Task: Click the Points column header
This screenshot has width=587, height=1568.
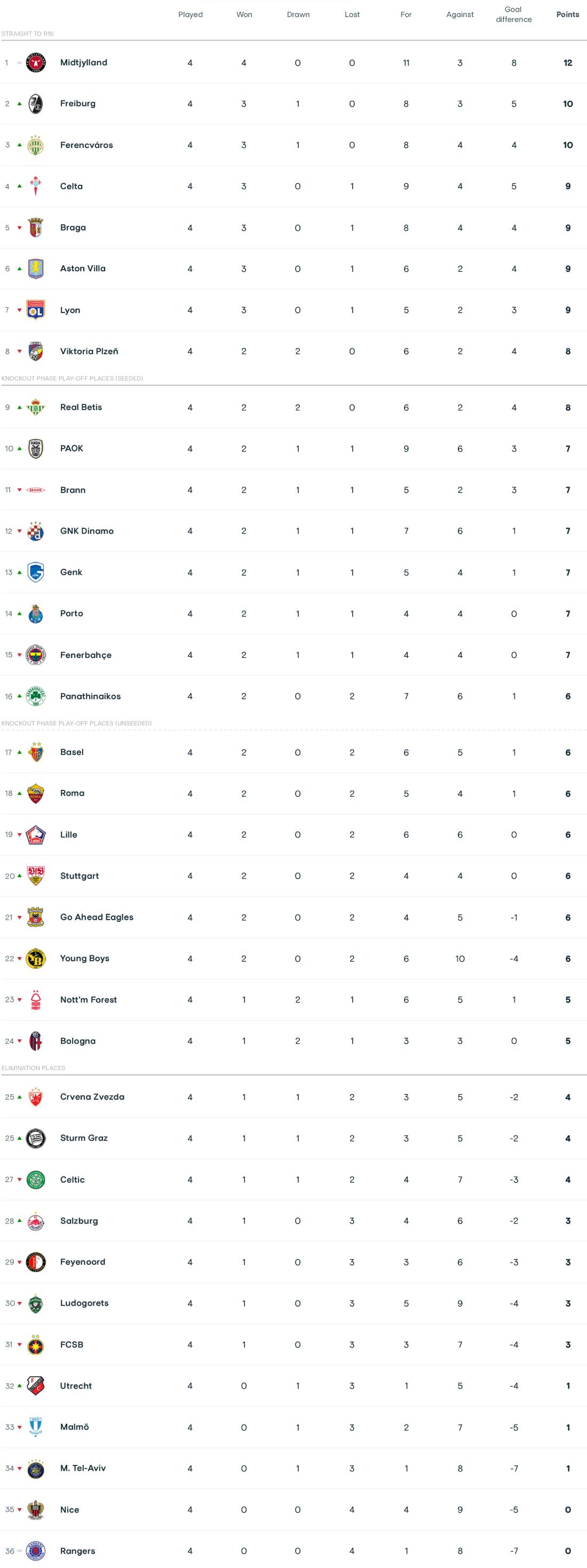Action: click(x=568, y=14)
